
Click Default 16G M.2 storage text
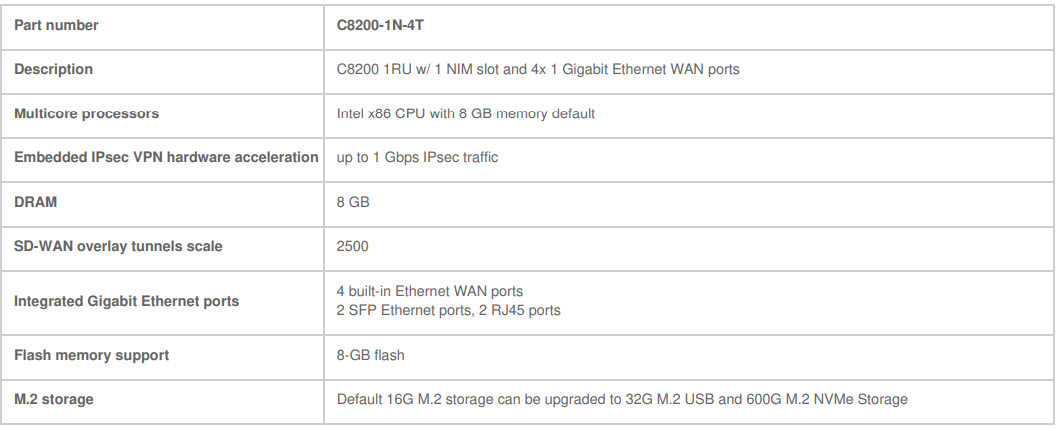(415, 399)
